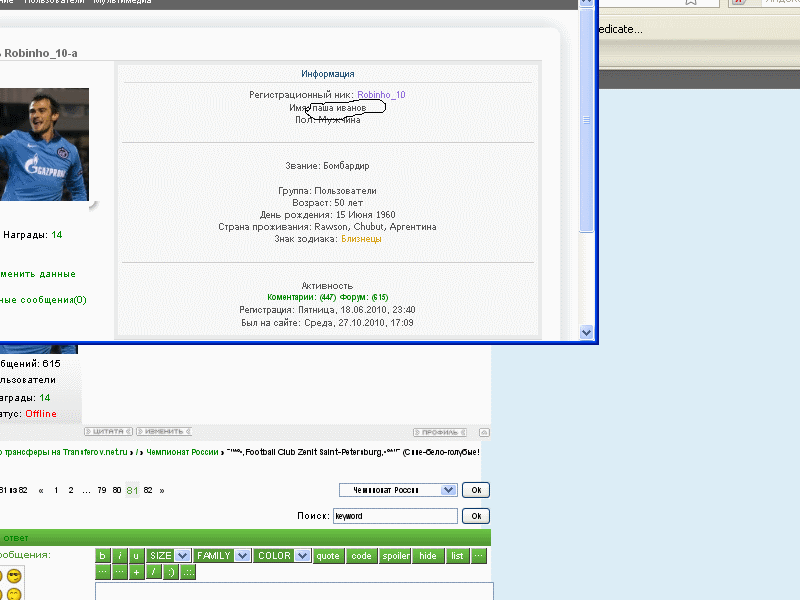Click Ok next to the search field
Image resolution: width=800 pixels, height=600 pixels.
pos(476,516)
